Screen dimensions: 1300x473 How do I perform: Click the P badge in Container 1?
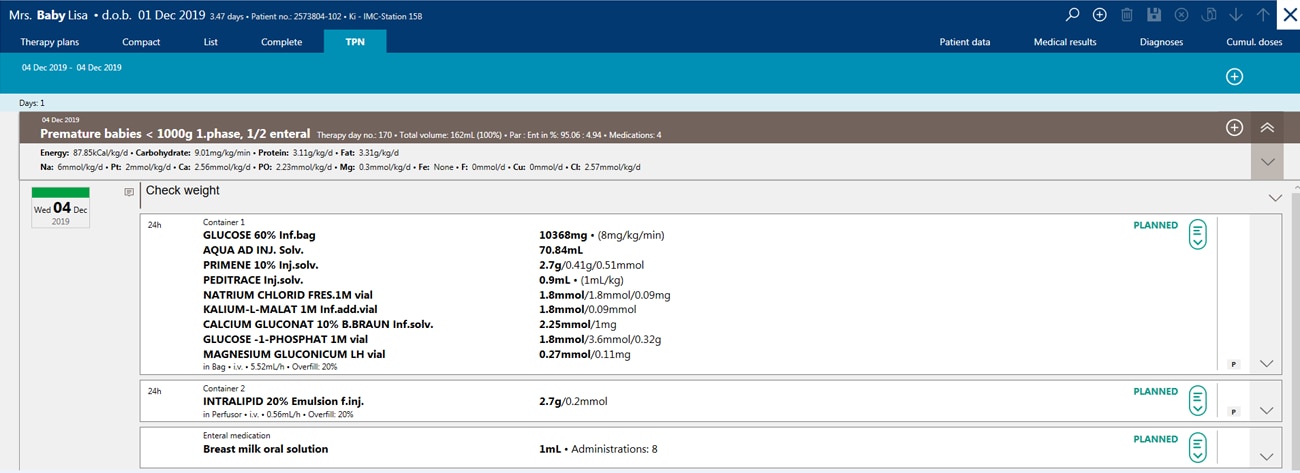pos(1233,364)
